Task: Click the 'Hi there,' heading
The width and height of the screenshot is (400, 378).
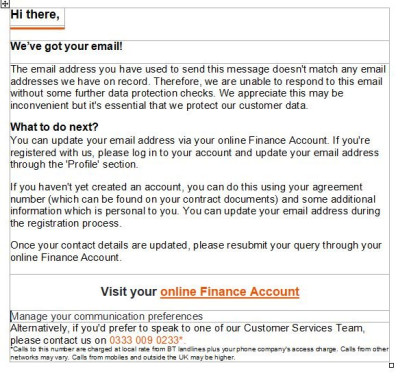Action: [35, 14]
